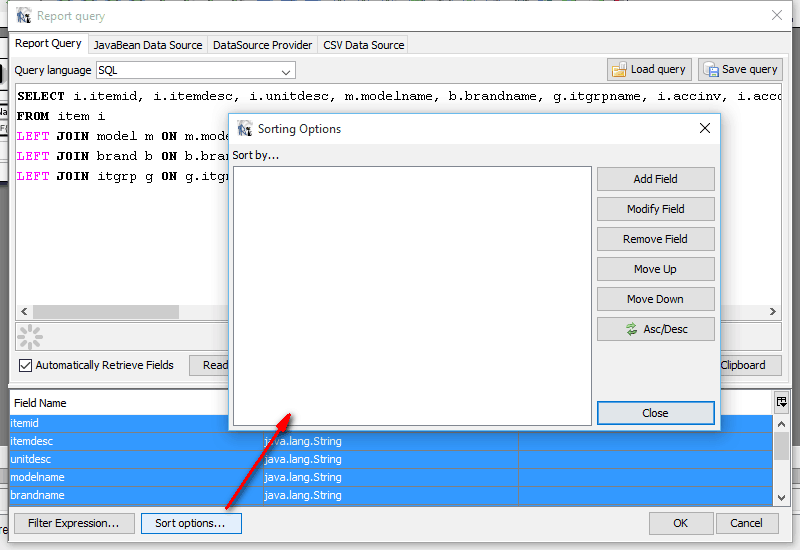The height and width of the screenshot is (550, 800).
Task: Switch to JavaBean Data Source tab
Action: [x=147, y=45]
